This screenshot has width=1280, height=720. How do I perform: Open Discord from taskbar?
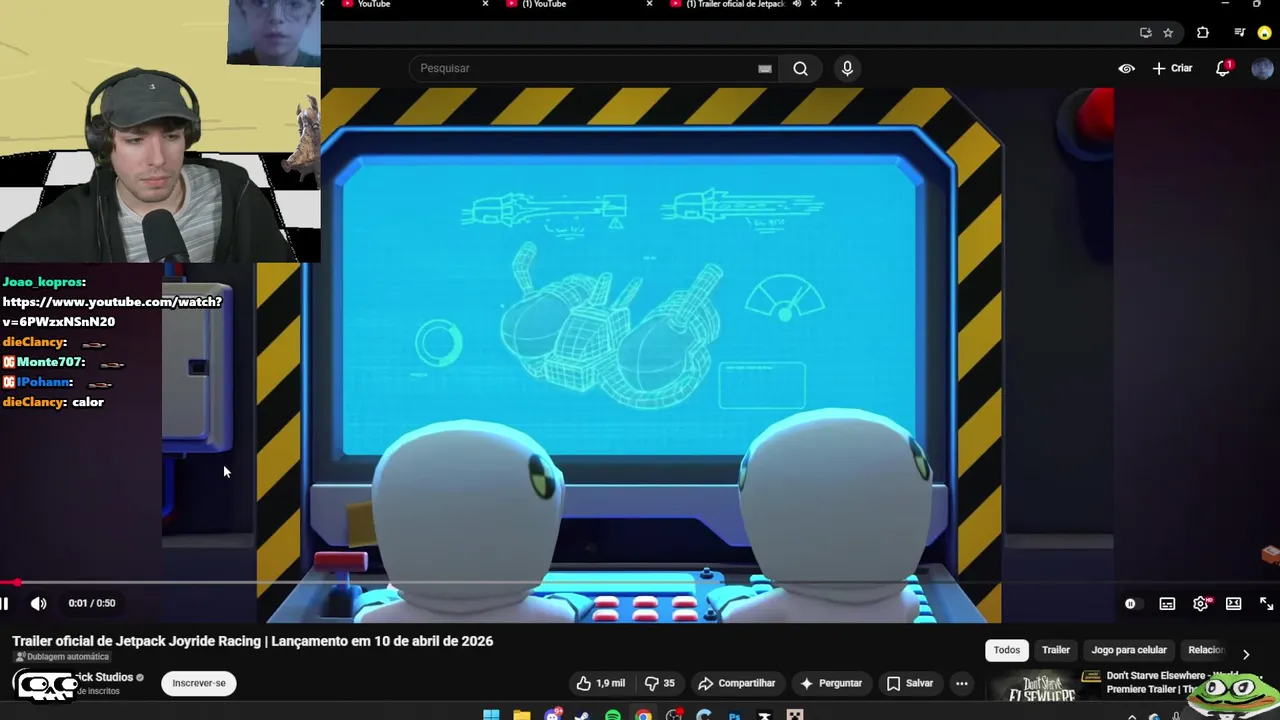[x=553, y=715]
